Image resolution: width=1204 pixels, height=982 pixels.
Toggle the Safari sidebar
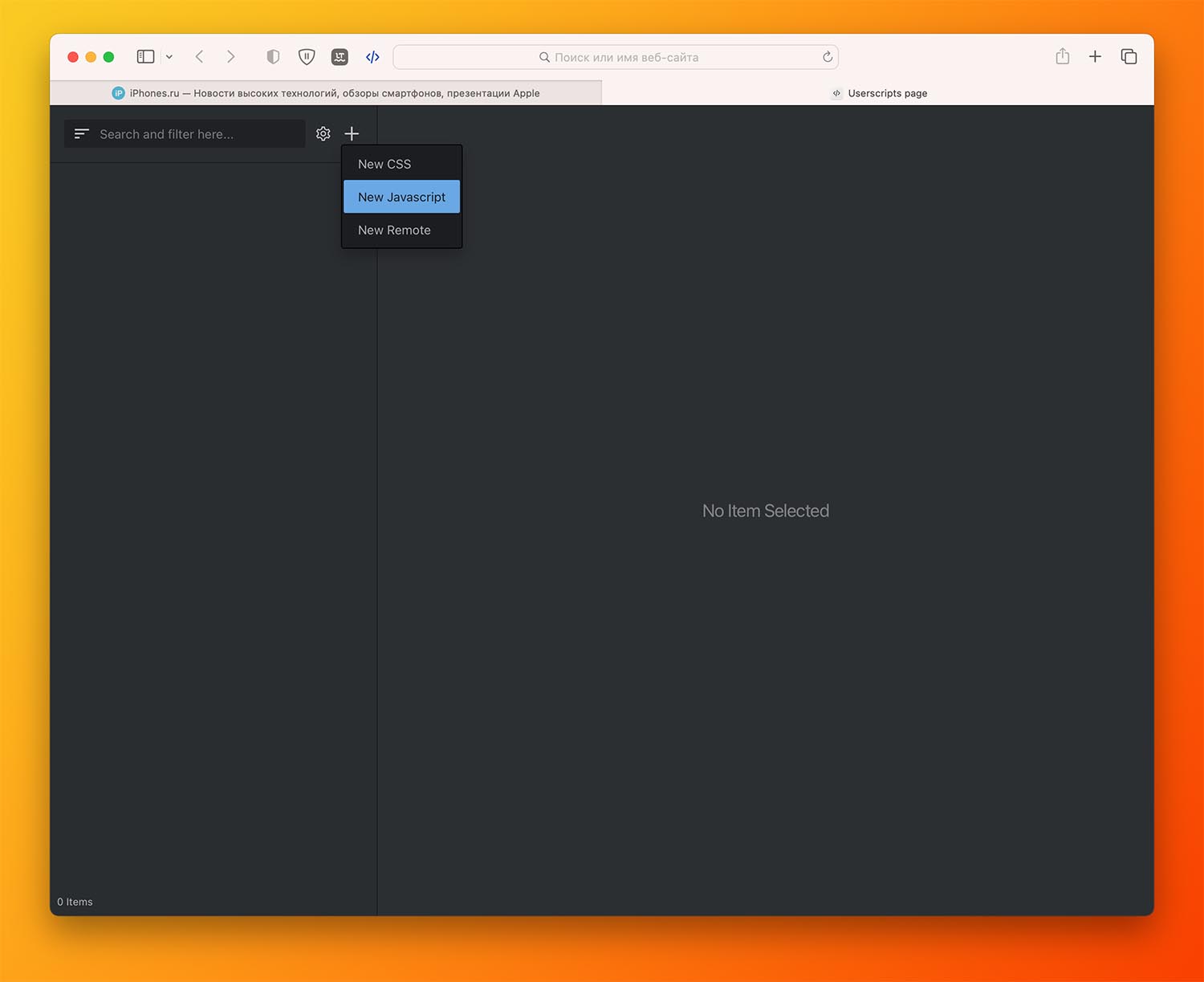pyautogui.click(x=145, y=57)
